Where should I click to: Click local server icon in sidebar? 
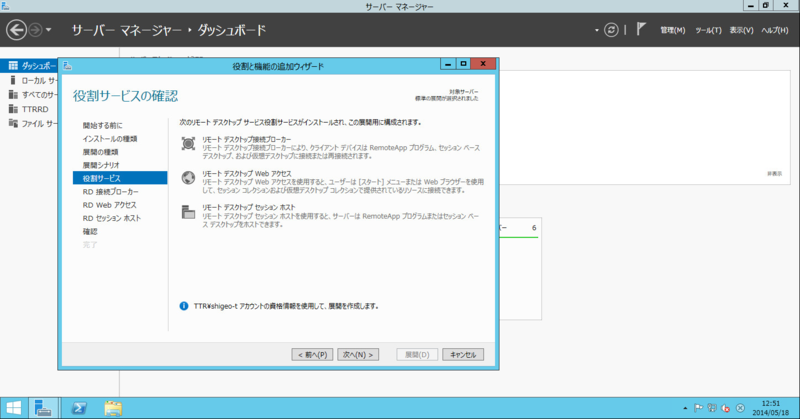pyautogui.click(x=12, y=80)
